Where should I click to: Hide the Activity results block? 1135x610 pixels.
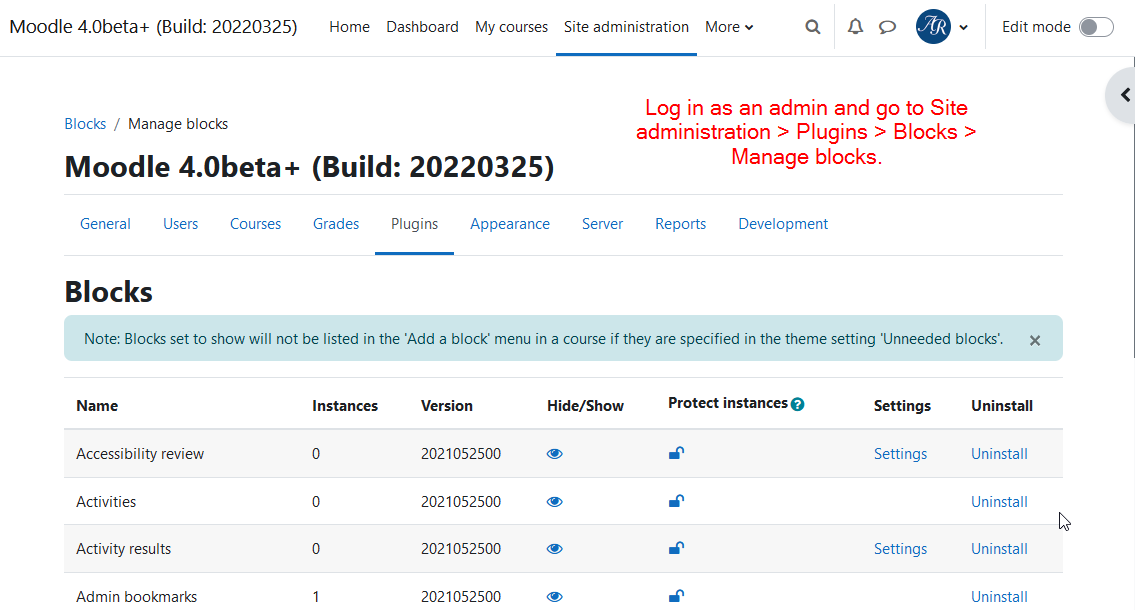tap(554, 548)
